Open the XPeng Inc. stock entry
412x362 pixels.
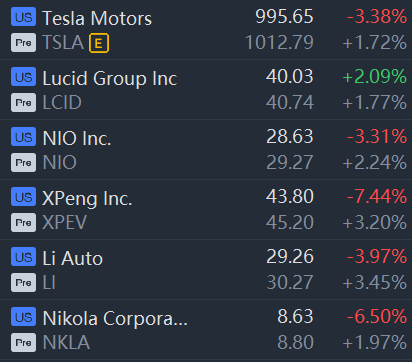(x=206, y=209)
